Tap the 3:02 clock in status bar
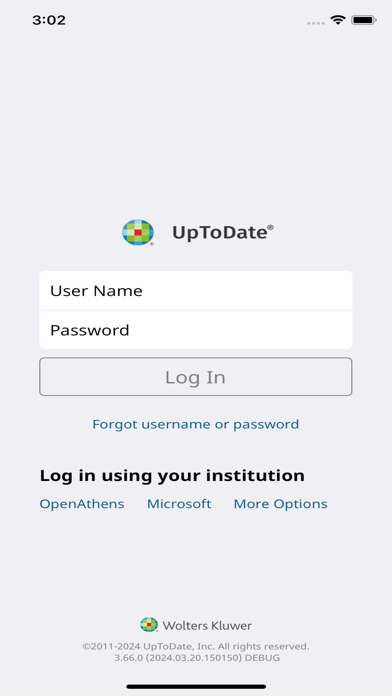The image size is (392, 696). click(49, 20)
